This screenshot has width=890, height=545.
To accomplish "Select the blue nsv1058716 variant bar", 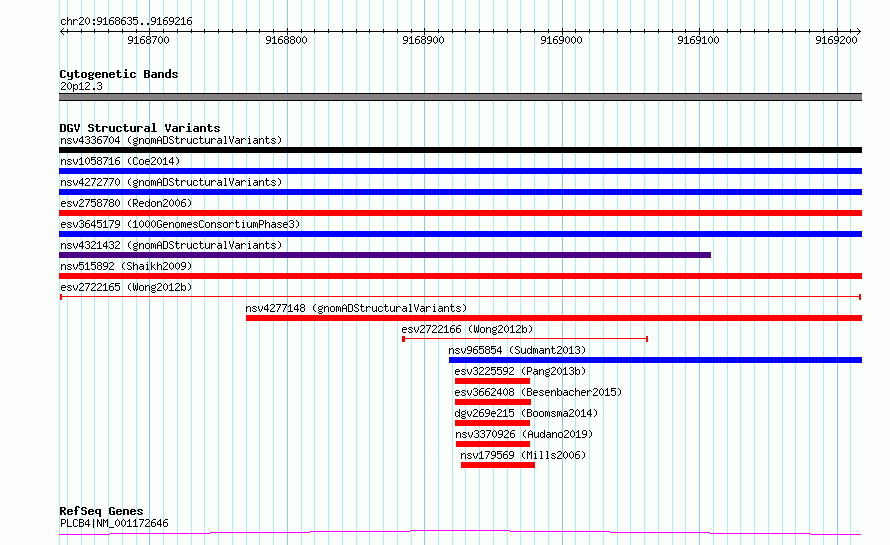I will 460,171.
